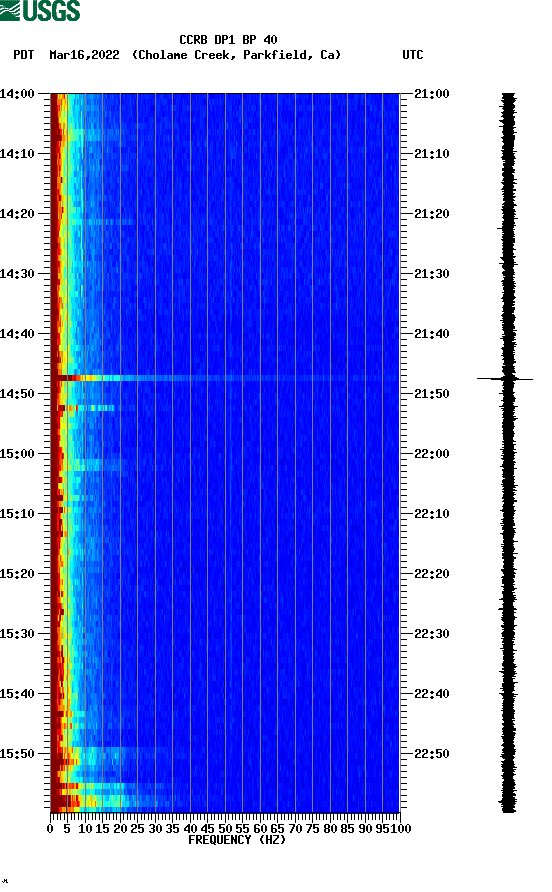Click the '14:00' PDT time label
This screenshot has height=892, width=552.
coord(18,94)
